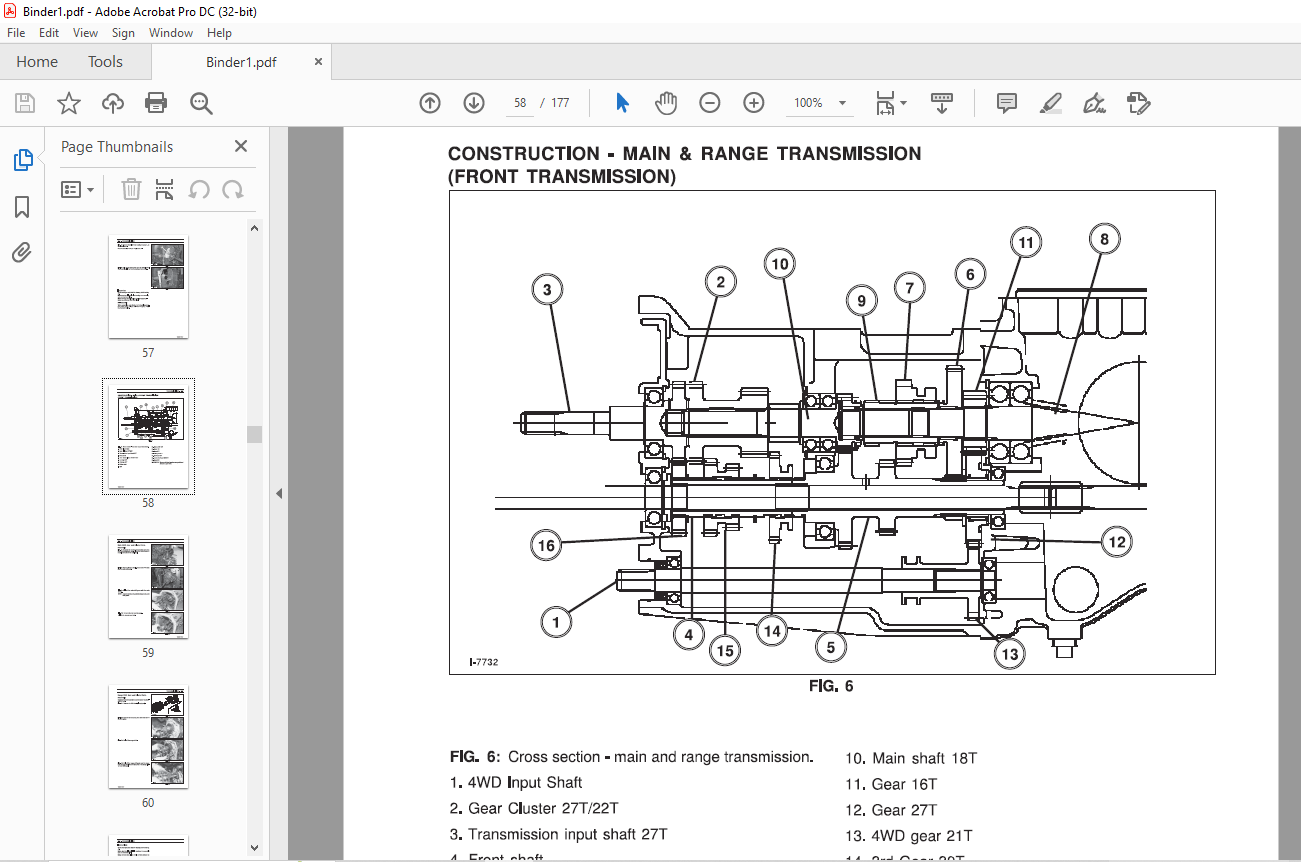
Task: Zoom out with the minus icon
Action: [x=710, y=103]
